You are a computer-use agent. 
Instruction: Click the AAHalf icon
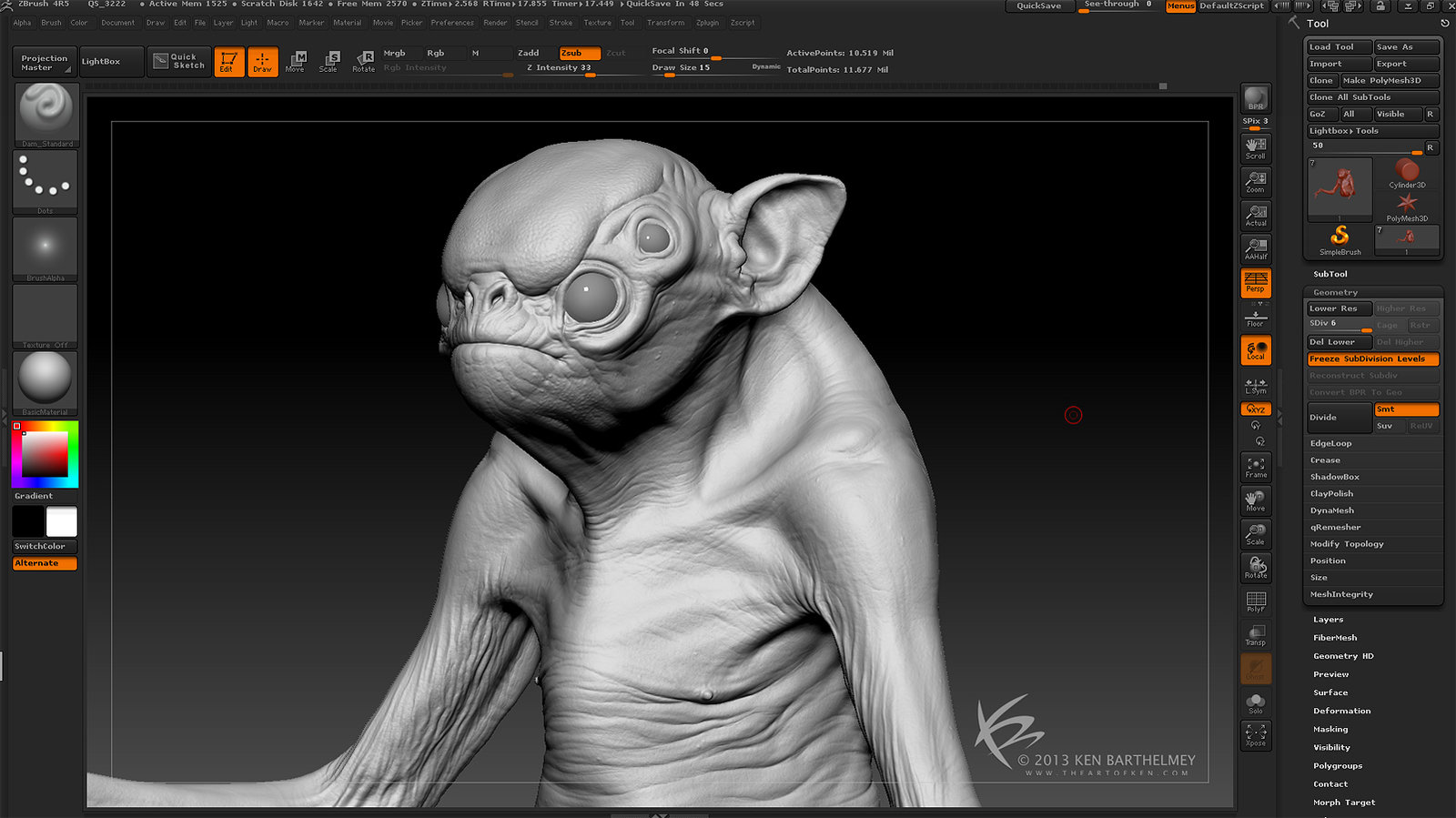(1256, 249)
